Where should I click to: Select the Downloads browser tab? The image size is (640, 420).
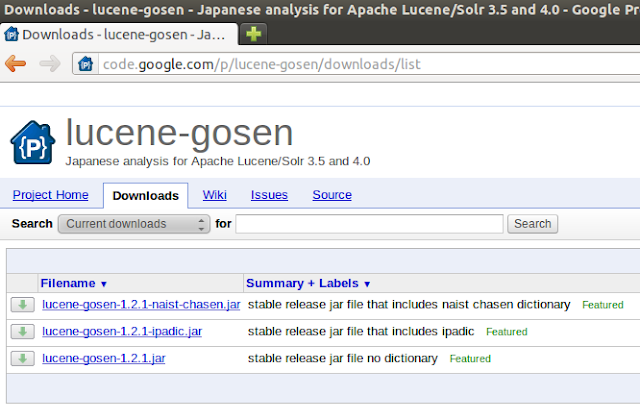click(118, 34)
